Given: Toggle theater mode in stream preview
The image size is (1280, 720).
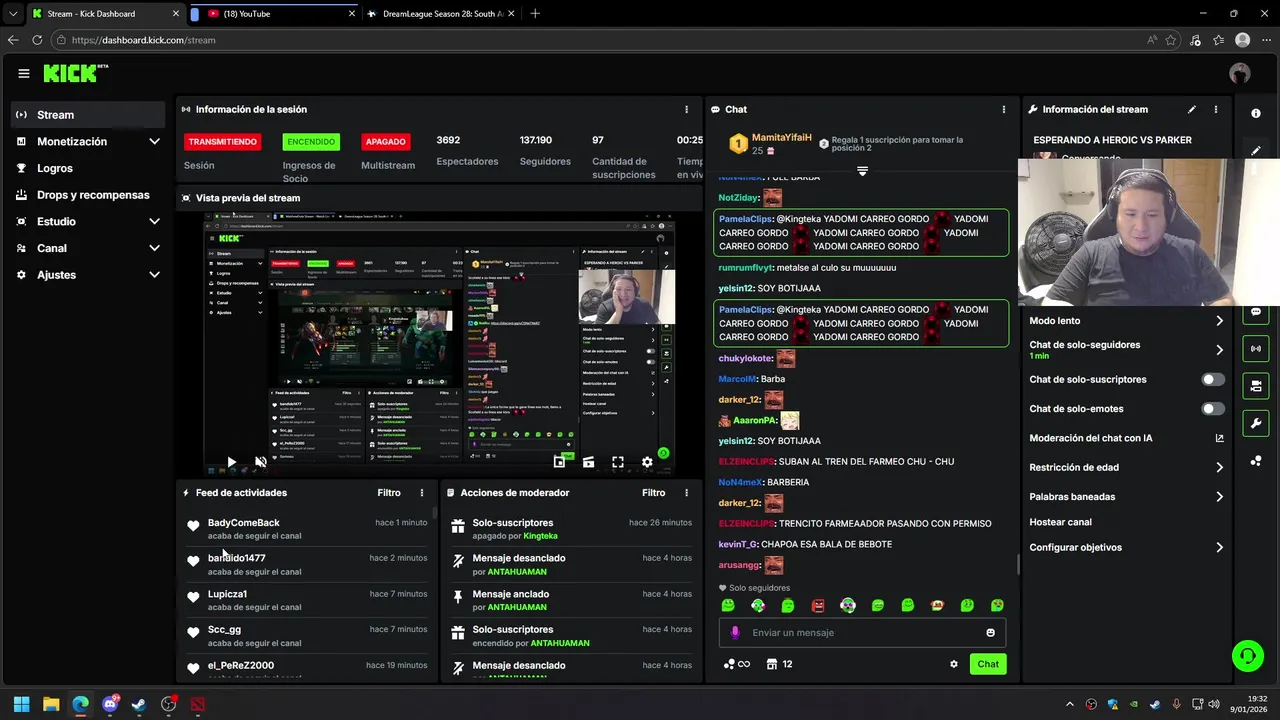Looking at the screenshot, I should coord(588,462).
